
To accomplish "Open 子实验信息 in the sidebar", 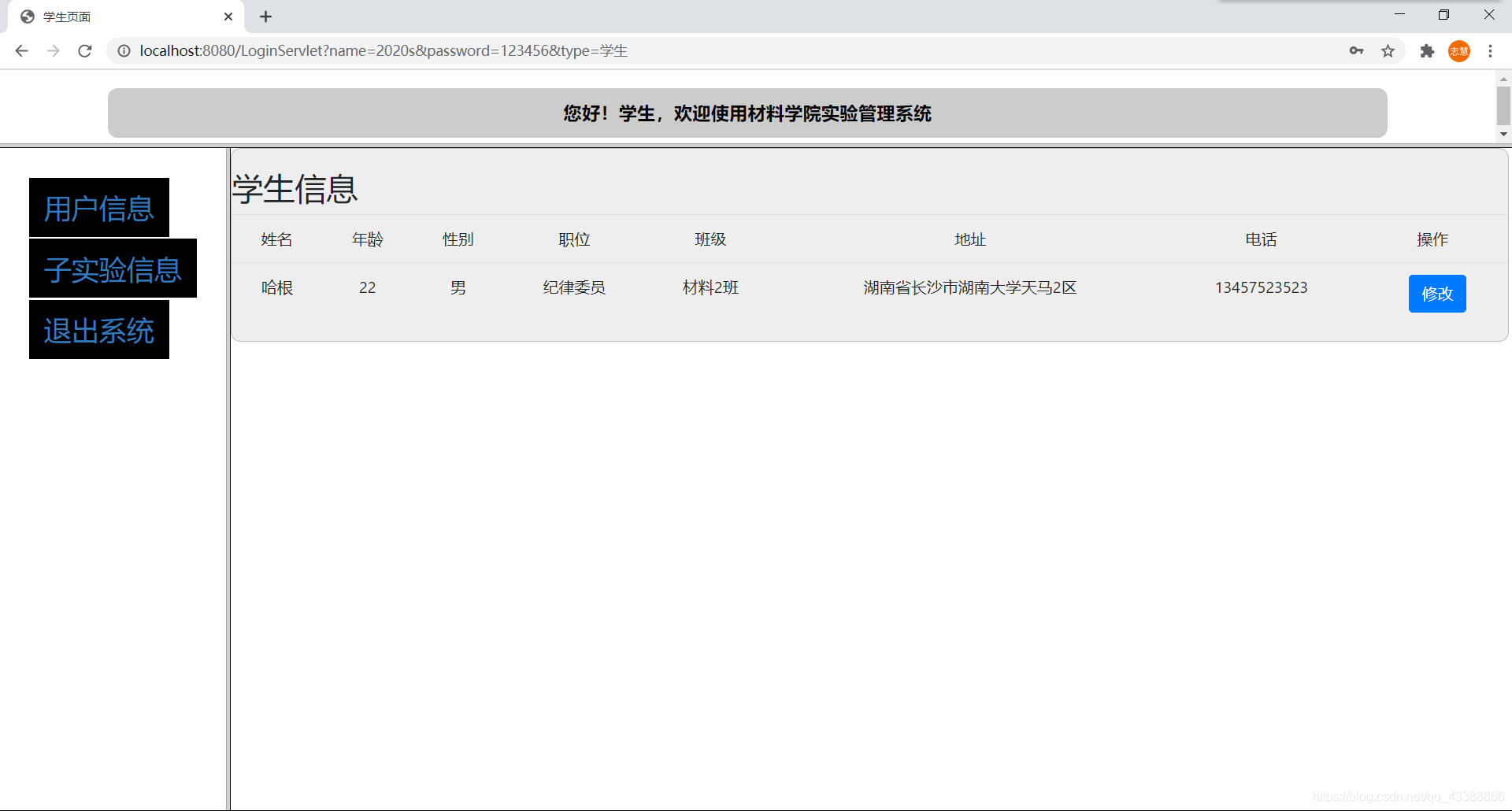I will coord(113,268).
